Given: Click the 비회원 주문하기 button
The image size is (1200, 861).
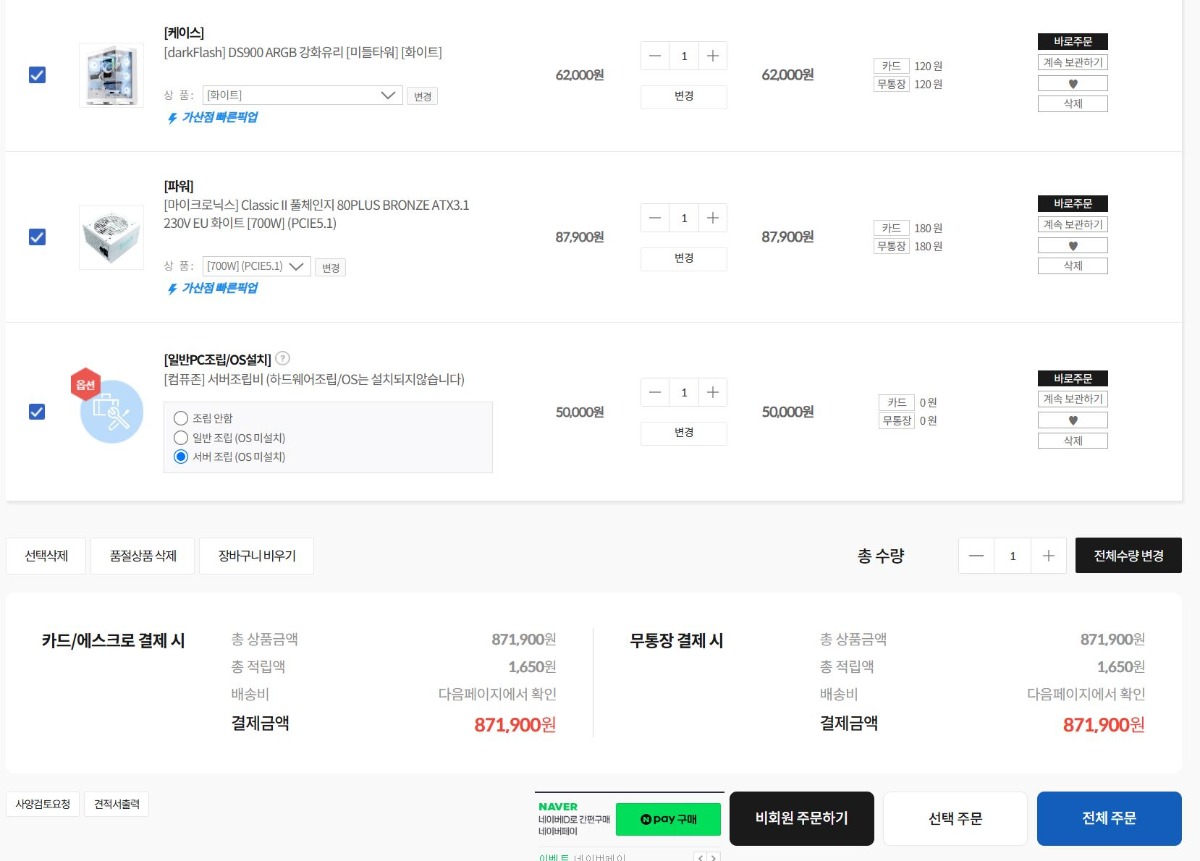Looking at the screenshot, I should tap(801, 818).
